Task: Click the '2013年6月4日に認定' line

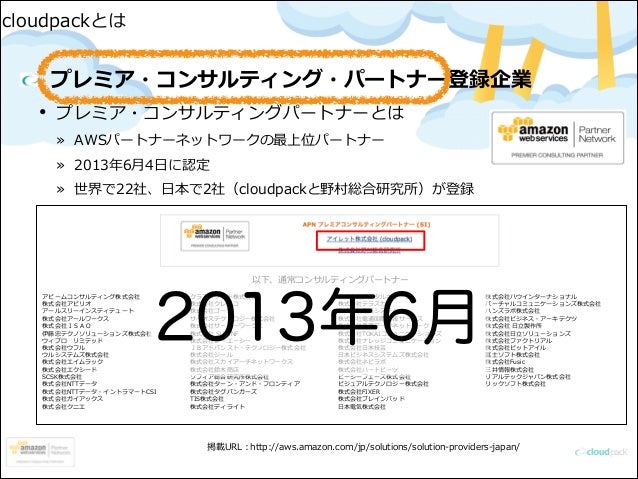Action: (x=142, y=165)
